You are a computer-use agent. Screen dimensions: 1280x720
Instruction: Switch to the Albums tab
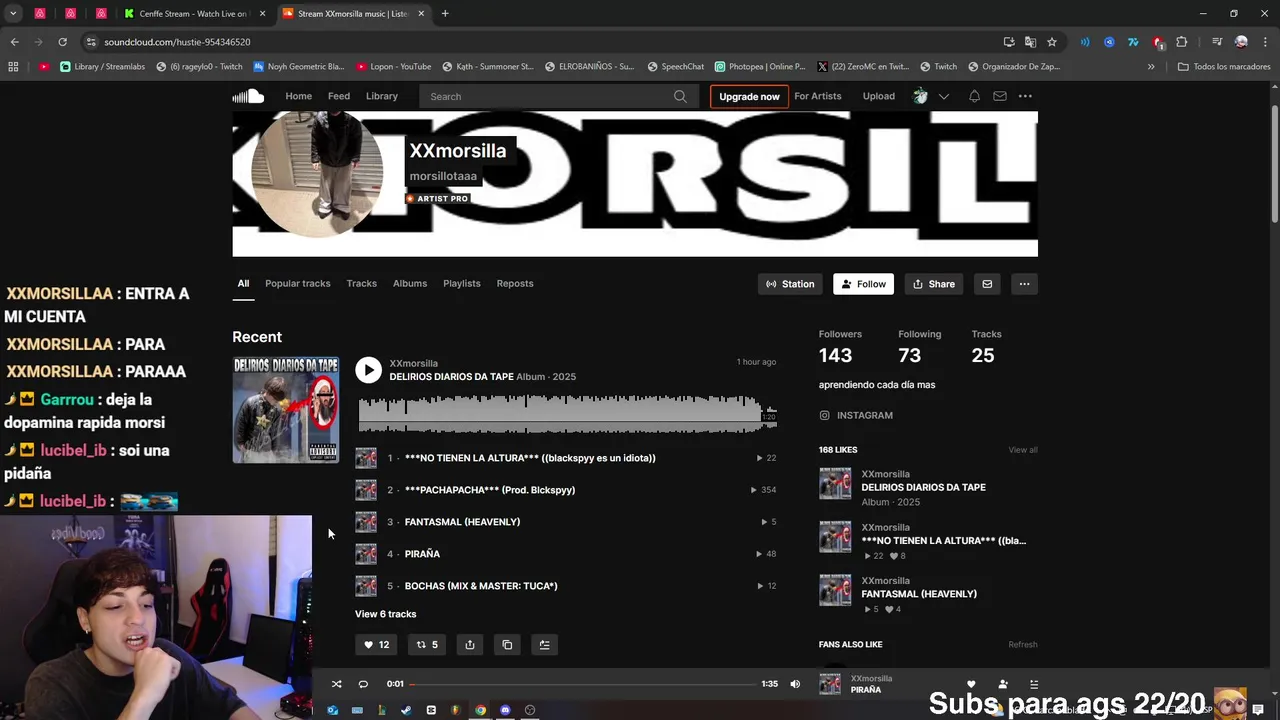pyautogui.click(x=409, y=283)
